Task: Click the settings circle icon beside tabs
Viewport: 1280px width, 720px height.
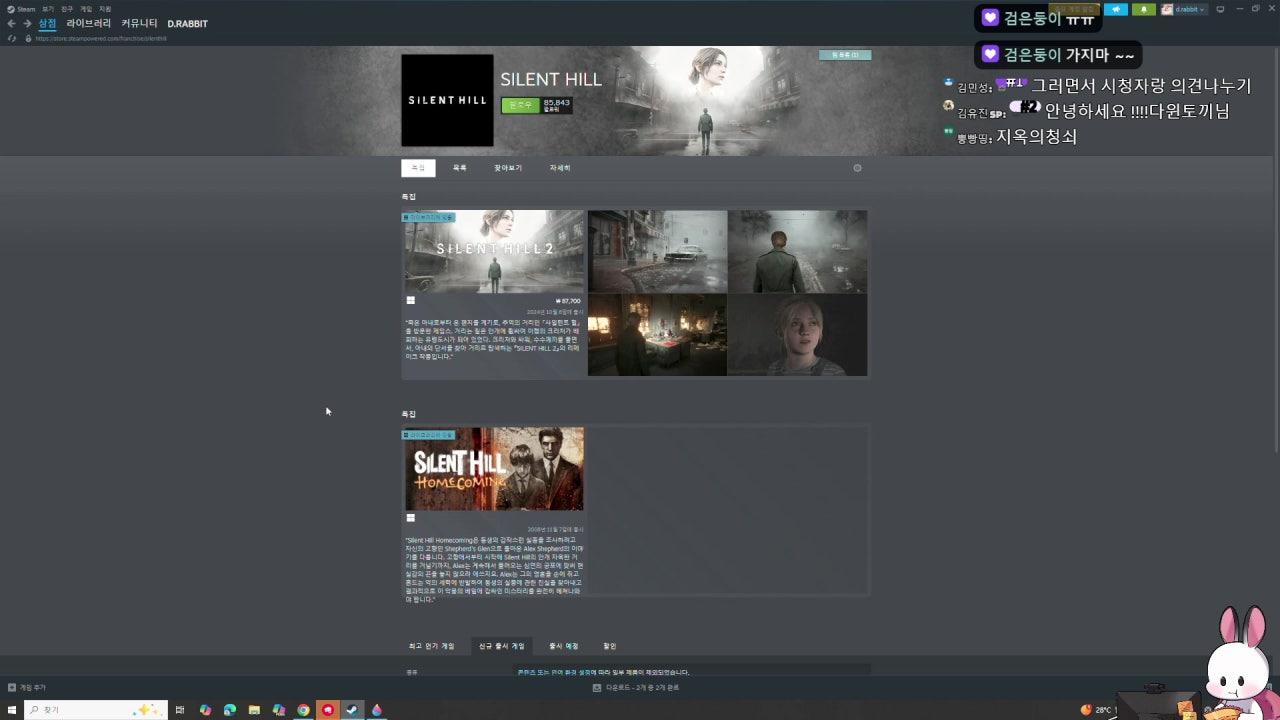Action: point(857,168)
